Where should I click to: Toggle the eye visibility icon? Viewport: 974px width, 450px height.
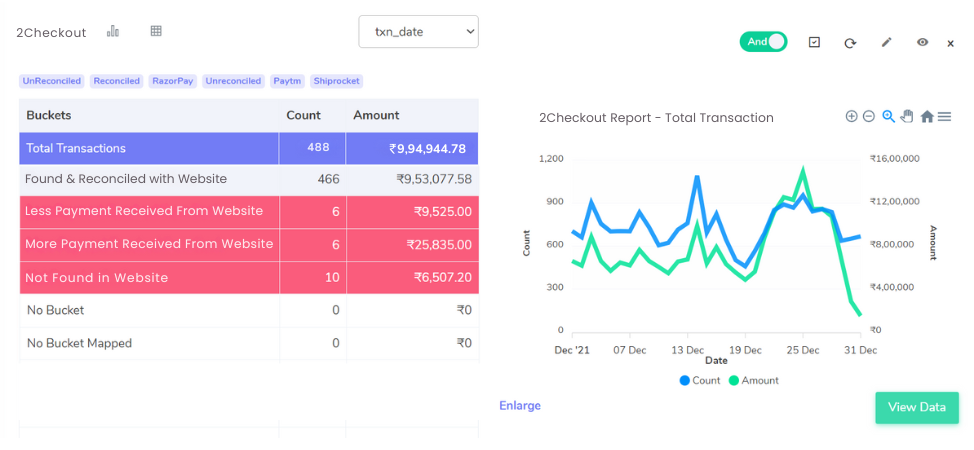tap(922, 42)
